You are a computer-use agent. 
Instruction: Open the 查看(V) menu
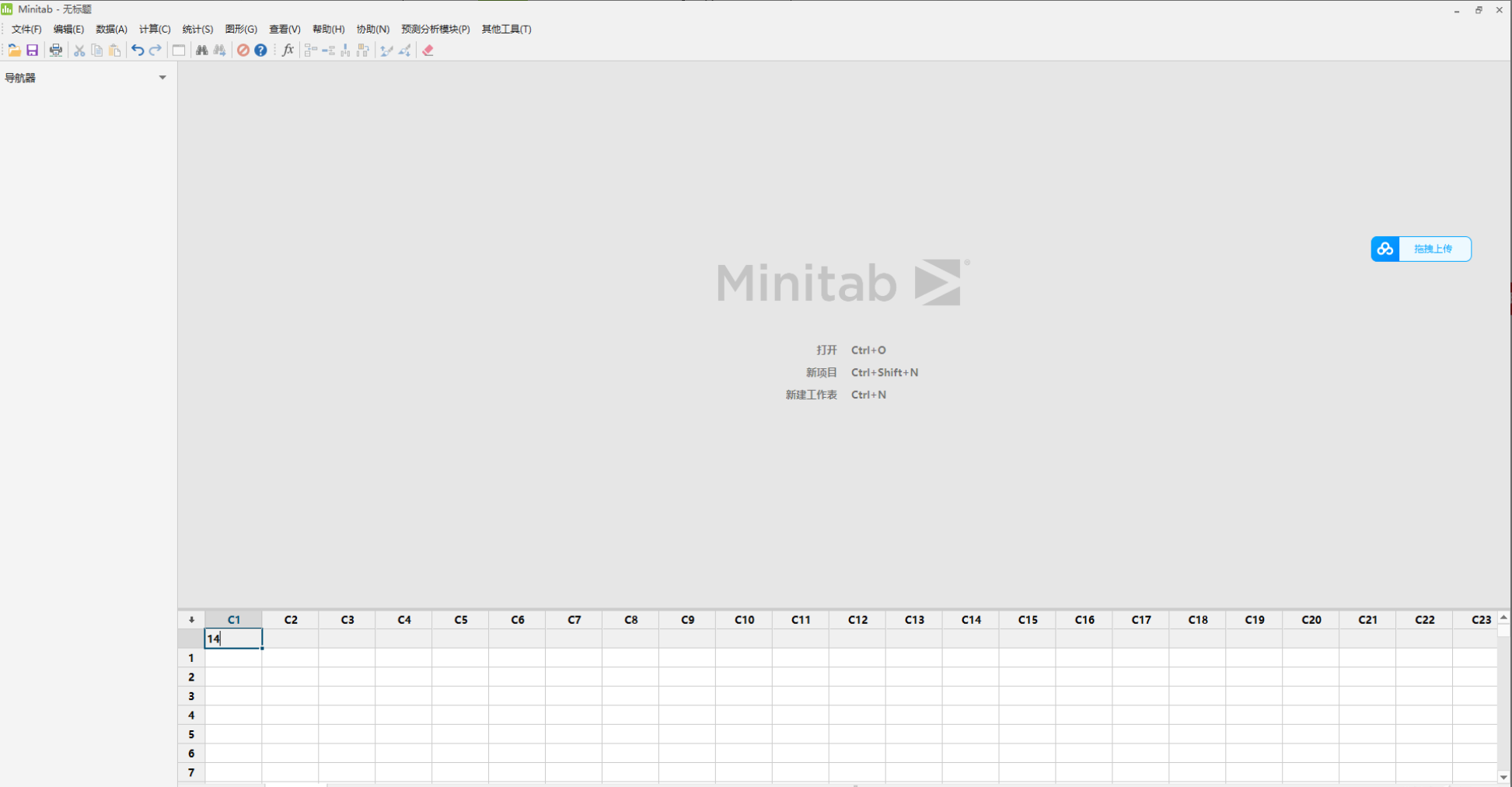pyautogui.click(x=285, y=30)
